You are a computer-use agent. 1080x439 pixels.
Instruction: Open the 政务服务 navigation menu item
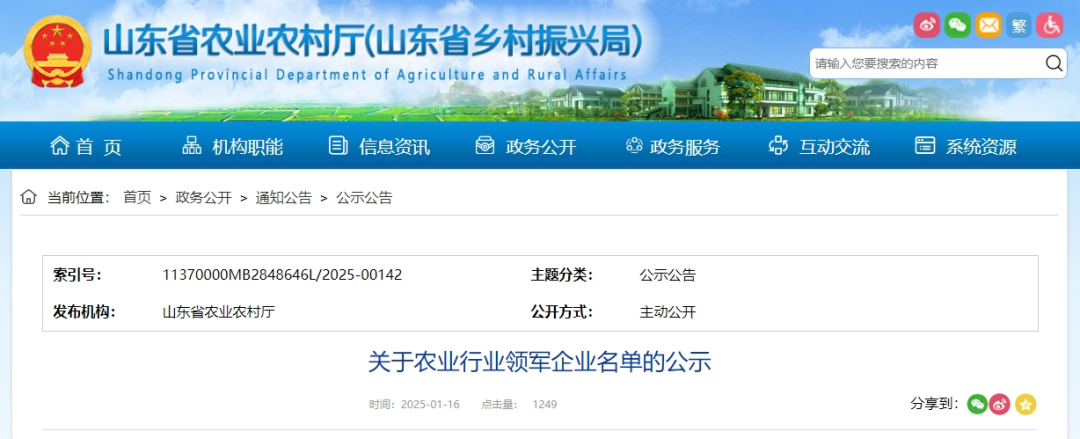tap(685, 146)
